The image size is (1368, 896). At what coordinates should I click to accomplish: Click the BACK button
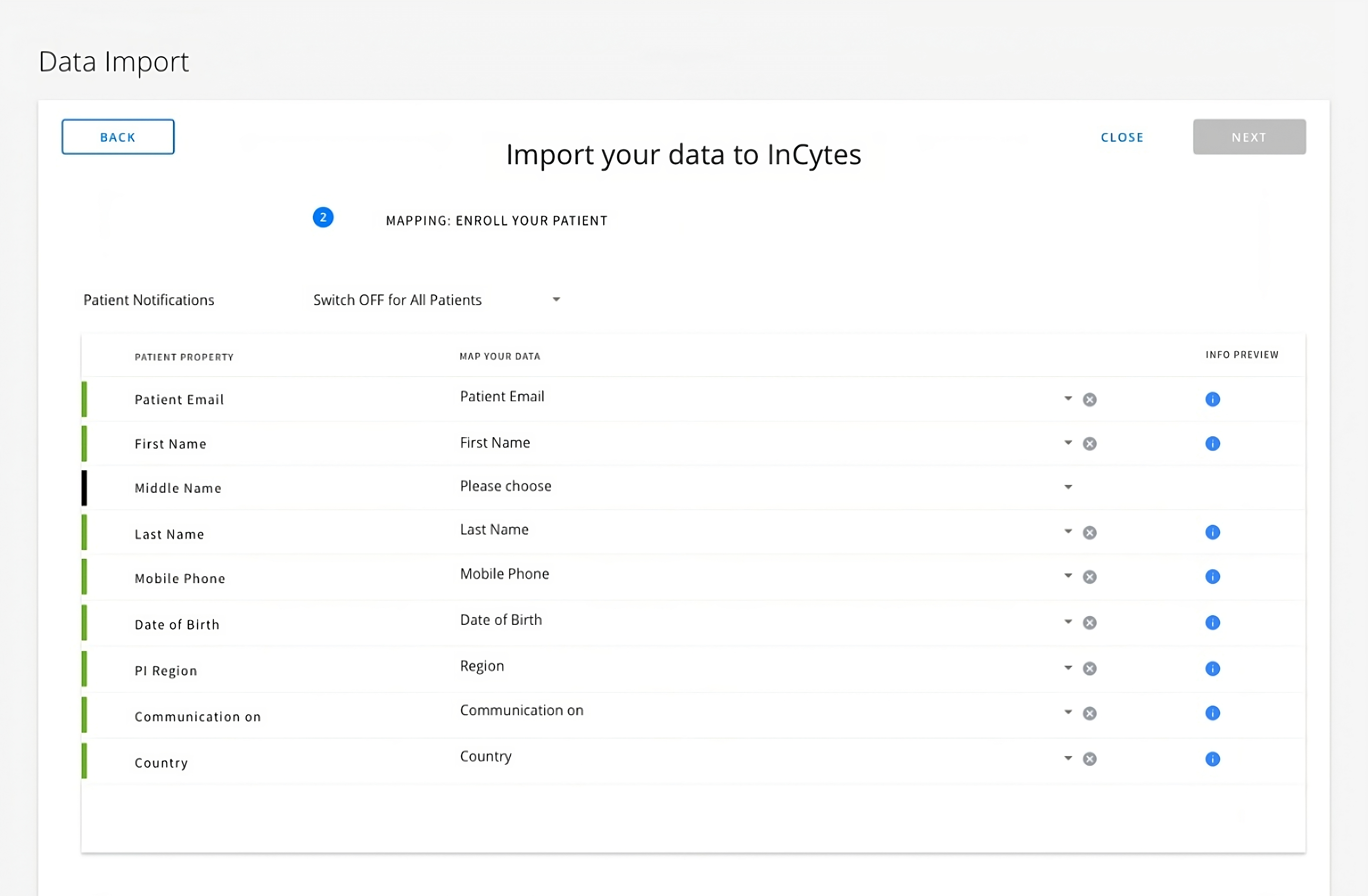[x=117, y=137]
